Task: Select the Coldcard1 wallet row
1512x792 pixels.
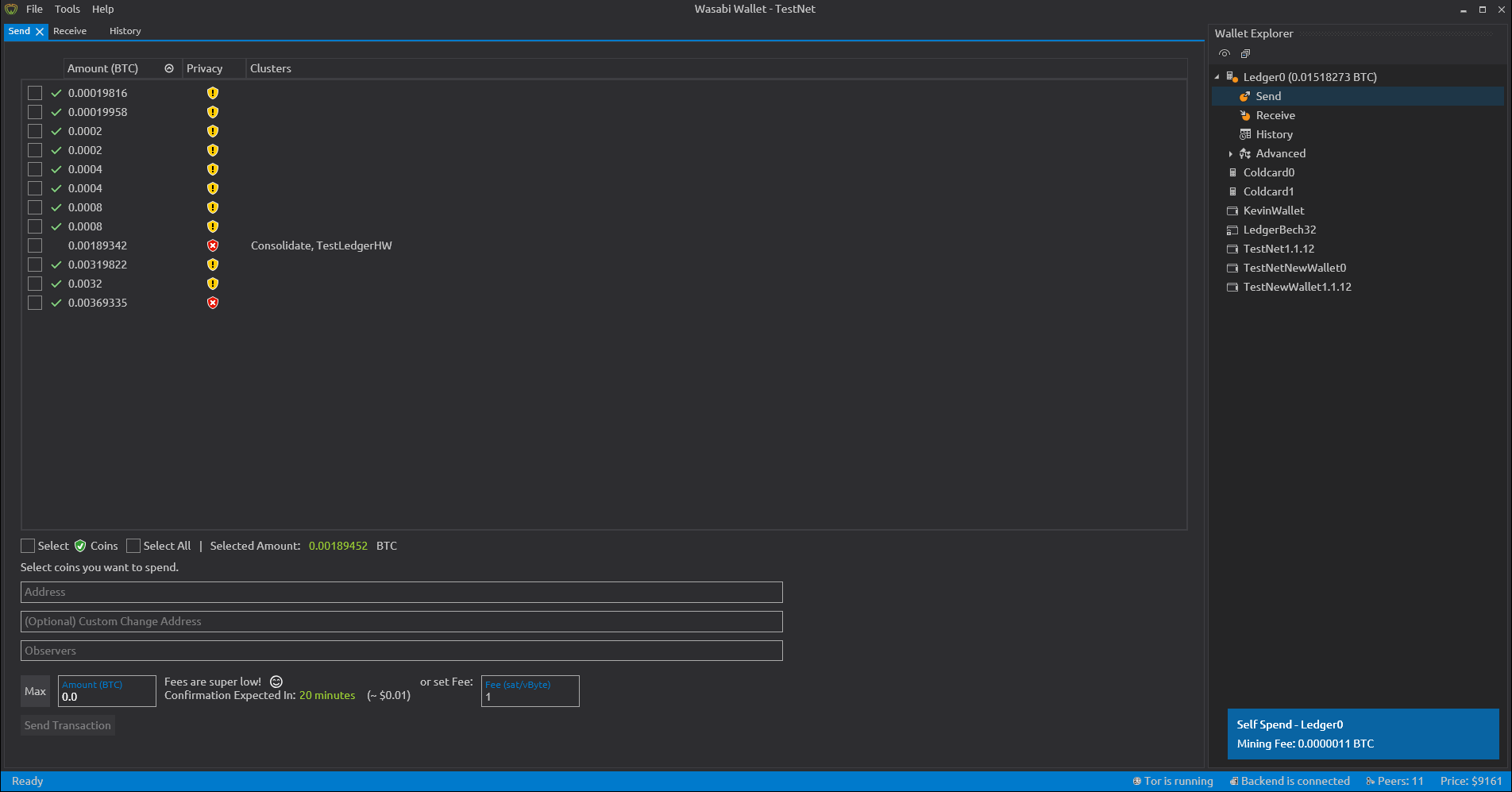Action: tap(1358, 191)
